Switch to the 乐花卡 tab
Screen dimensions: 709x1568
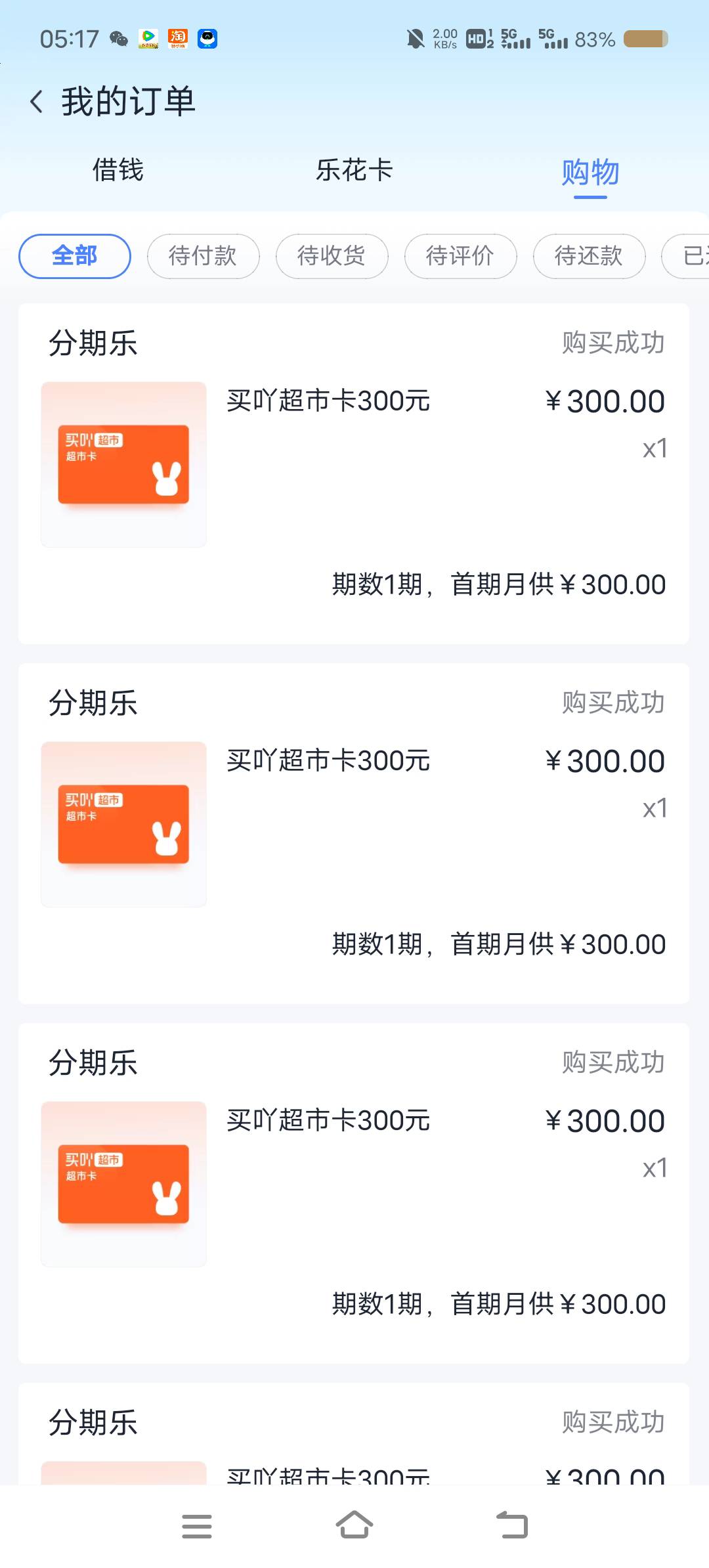click(354, 170)
